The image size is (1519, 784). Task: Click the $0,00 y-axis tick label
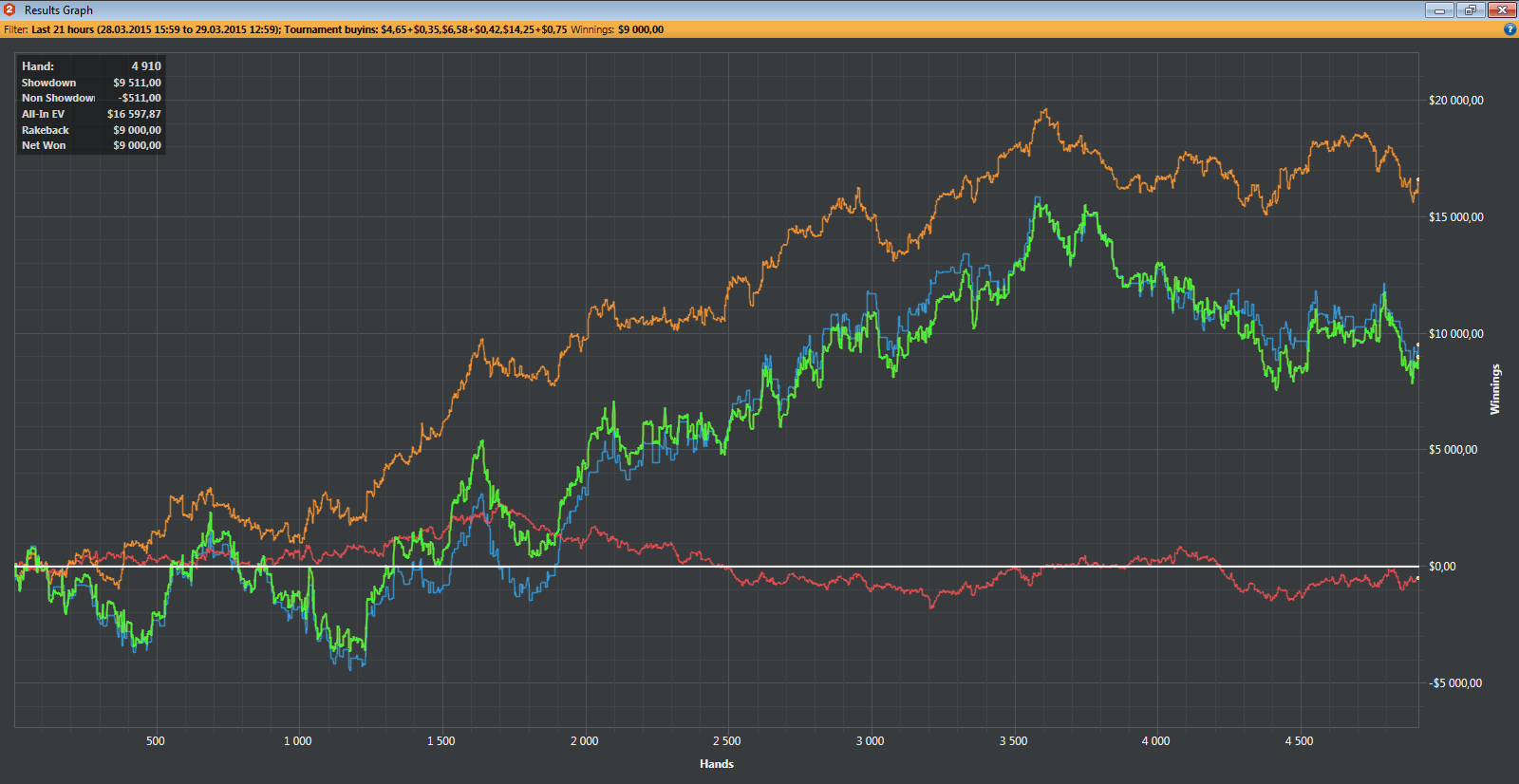point(1441,567)
